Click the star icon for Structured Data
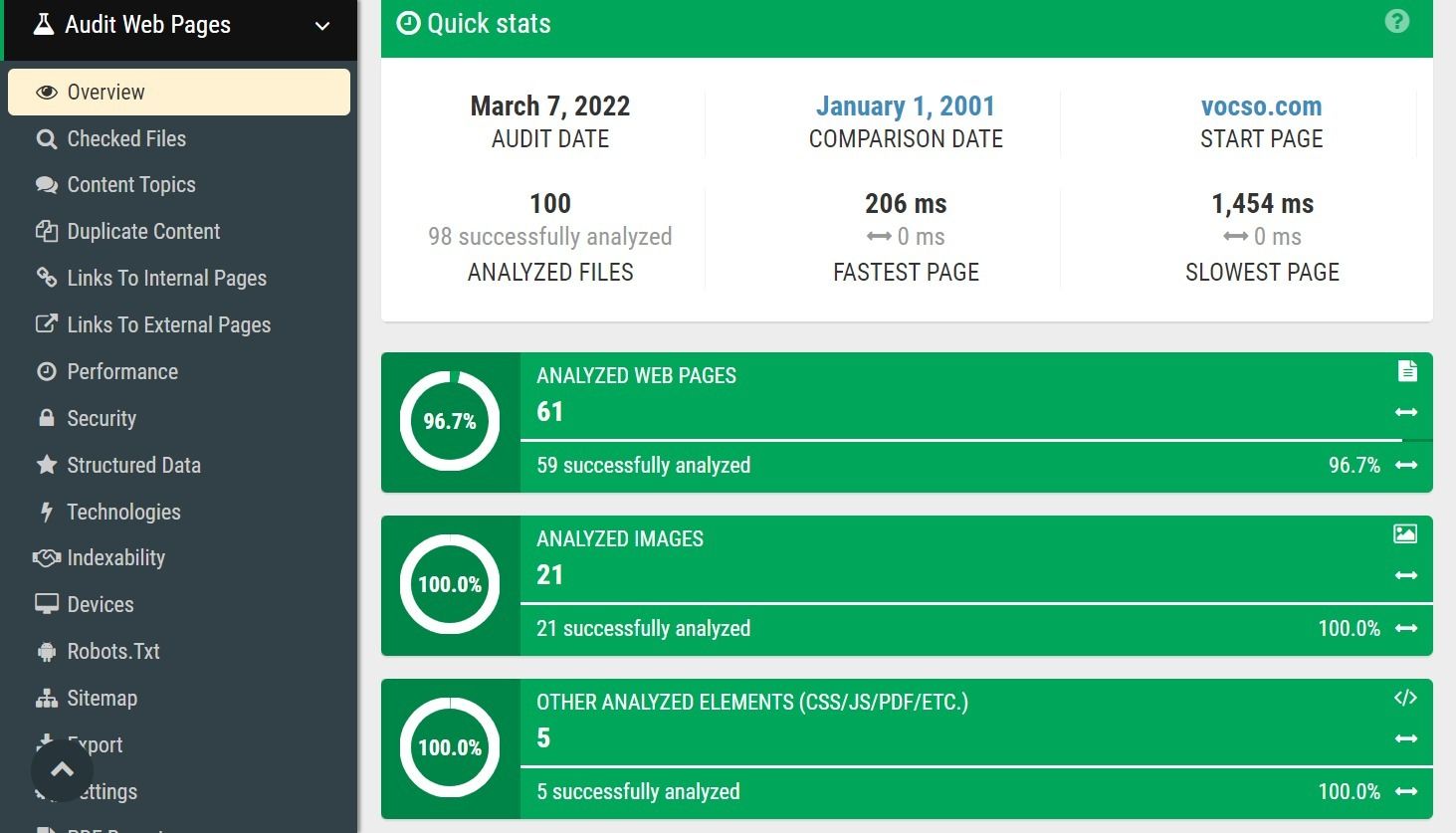Screen dimensions: 1456x833 (x=47, y=464)
